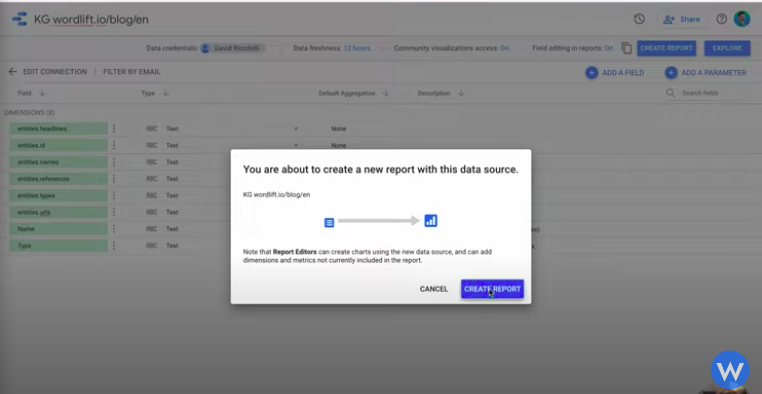
Task: Select the entities.urls field
Action: (x=58, y=212)
